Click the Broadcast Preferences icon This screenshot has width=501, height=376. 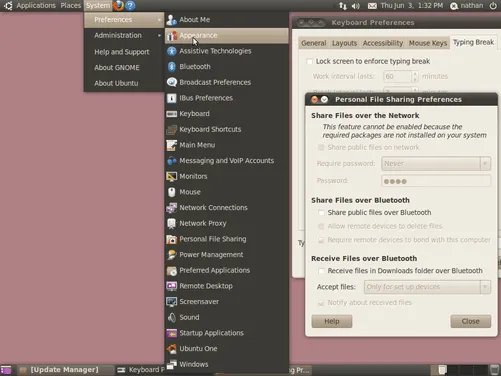click(x=171, y=82)
